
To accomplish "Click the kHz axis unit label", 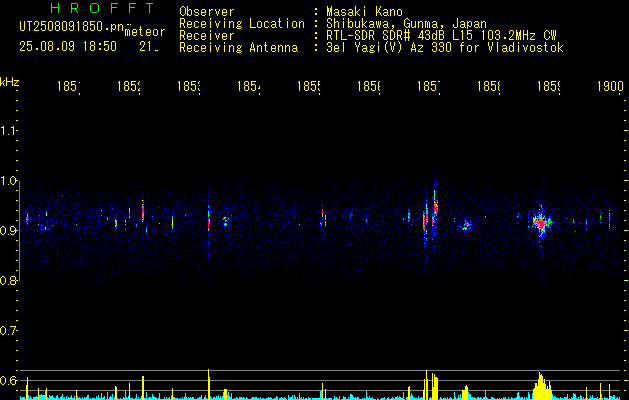I will pos(9,82).
